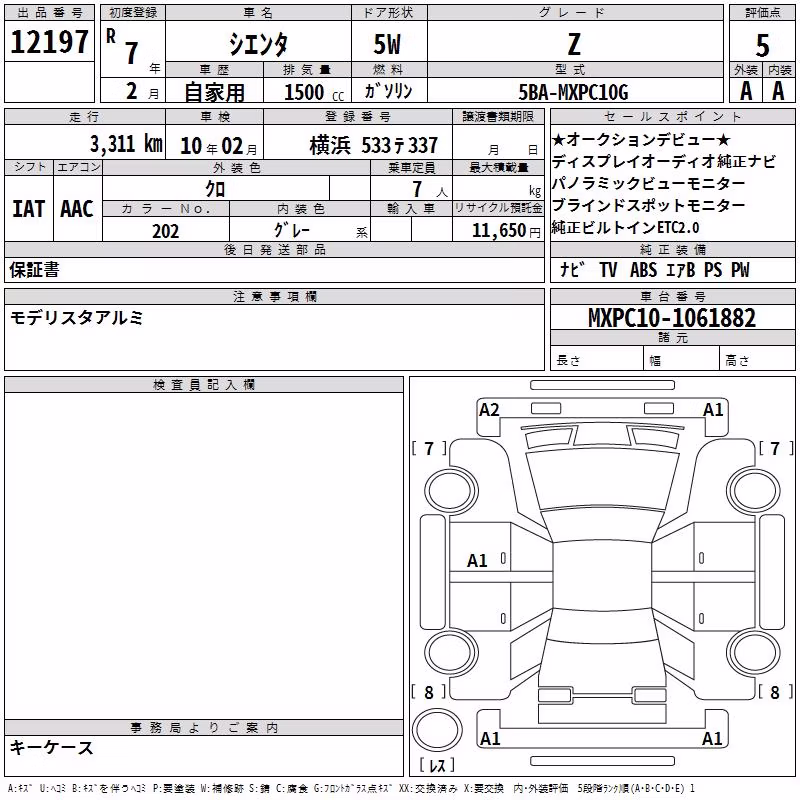800x800 pixels.
Task: Click sales point ★オークションデビュー★
Action: (x=641, y=139)
